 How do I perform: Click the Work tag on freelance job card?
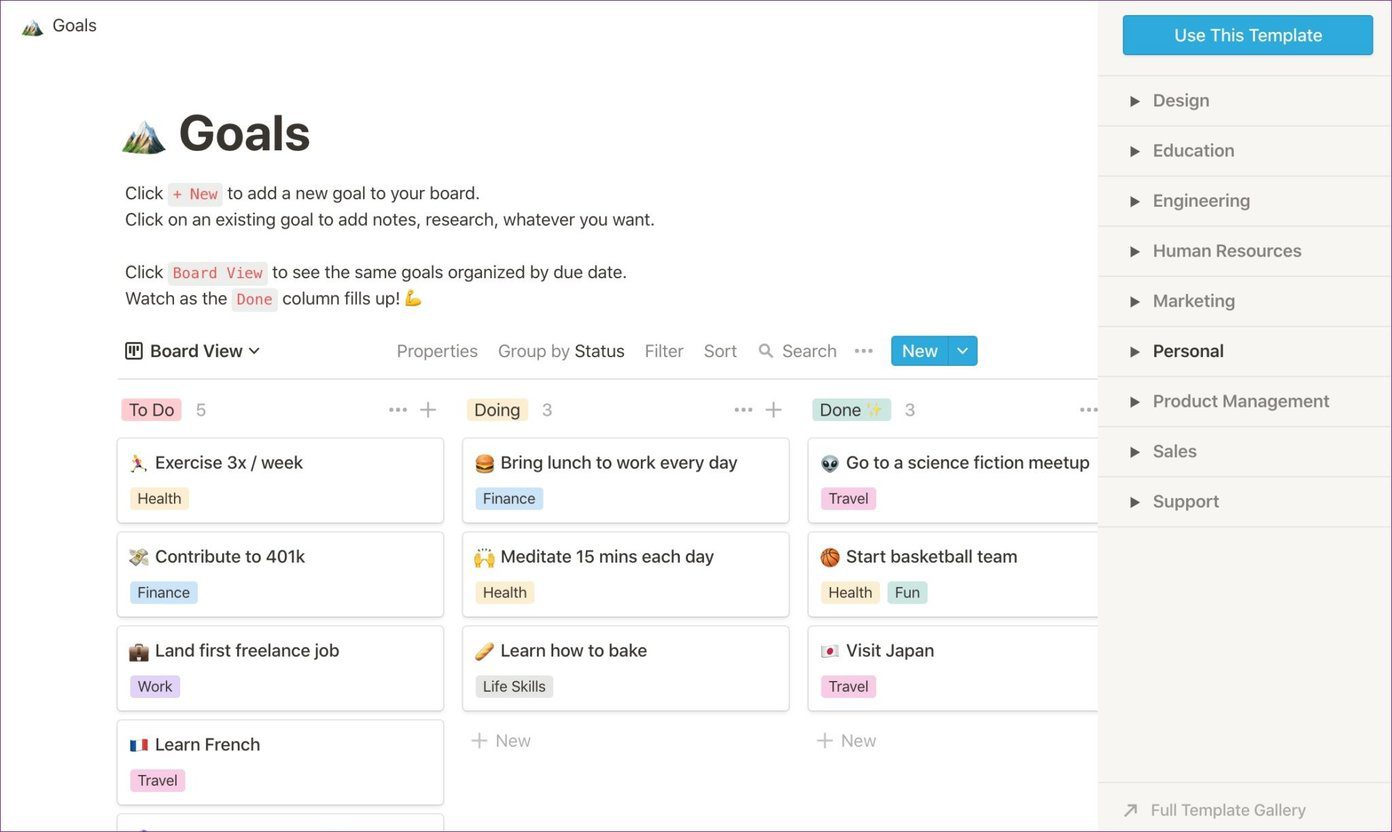pyautogui.click(x=155, y=687)
